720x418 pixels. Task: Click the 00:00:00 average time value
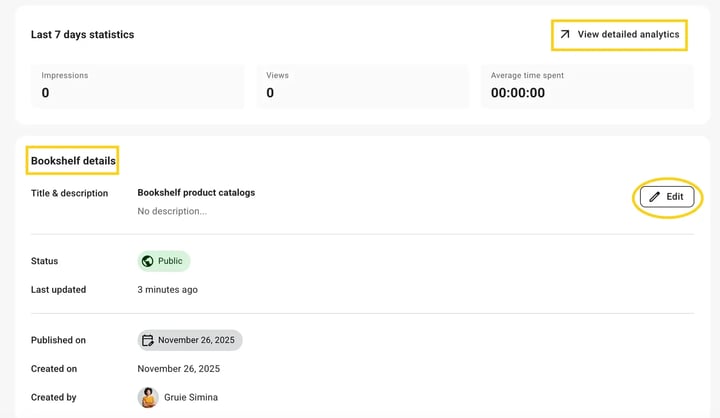tap(518, 93)
